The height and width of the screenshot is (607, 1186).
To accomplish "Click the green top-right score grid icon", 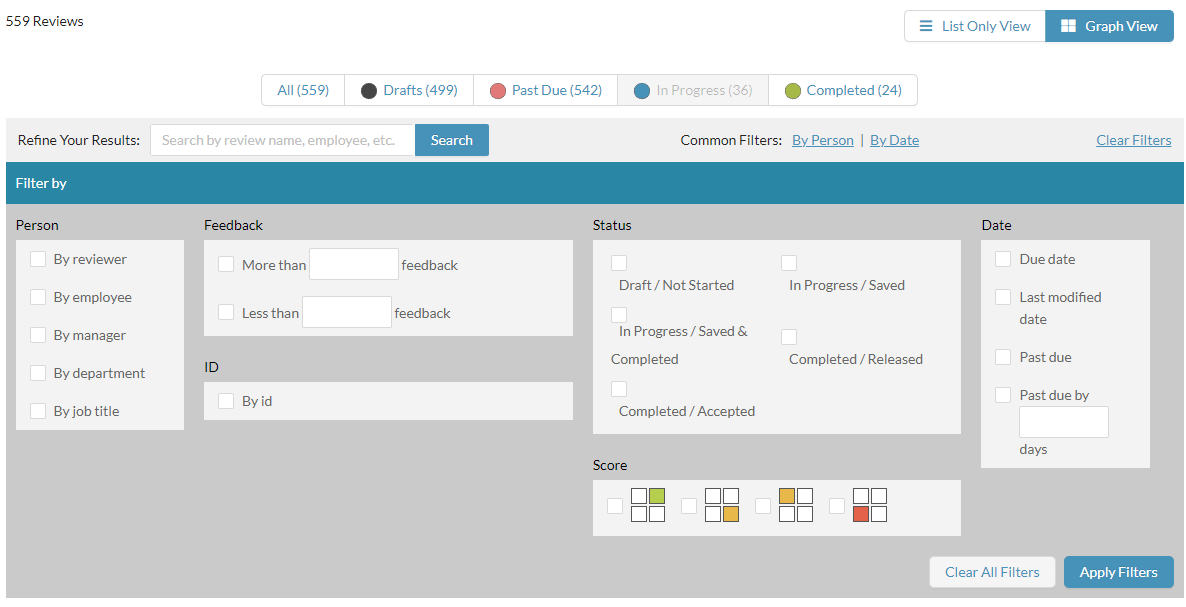I will (648, 505).
